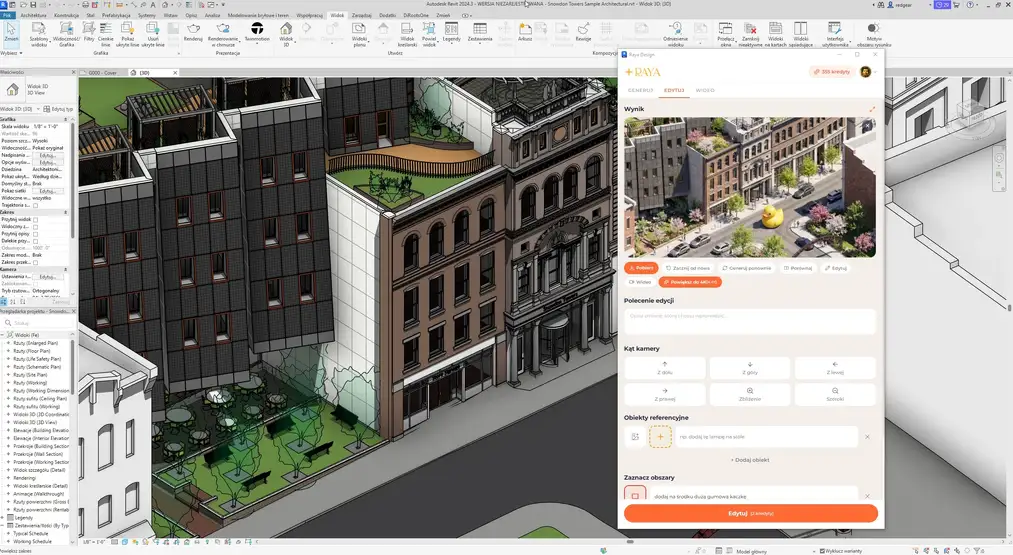Image resolution: width=1013 pixels, height=555 pixels.
Task: Click the project browser search field
Action: click(x=39, y=322)
